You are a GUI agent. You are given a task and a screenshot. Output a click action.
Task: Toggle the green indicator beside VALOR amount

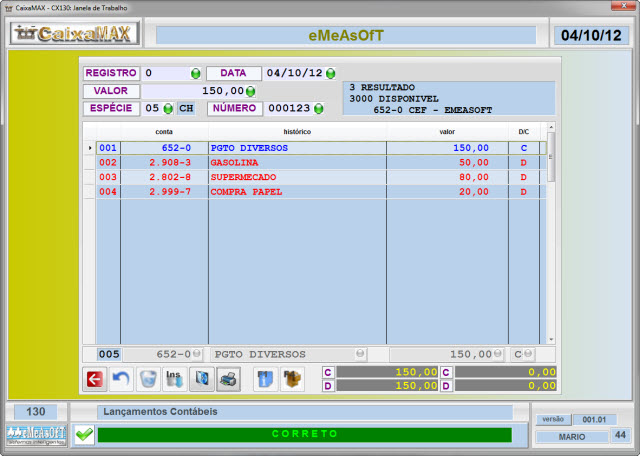pos(251,91)
